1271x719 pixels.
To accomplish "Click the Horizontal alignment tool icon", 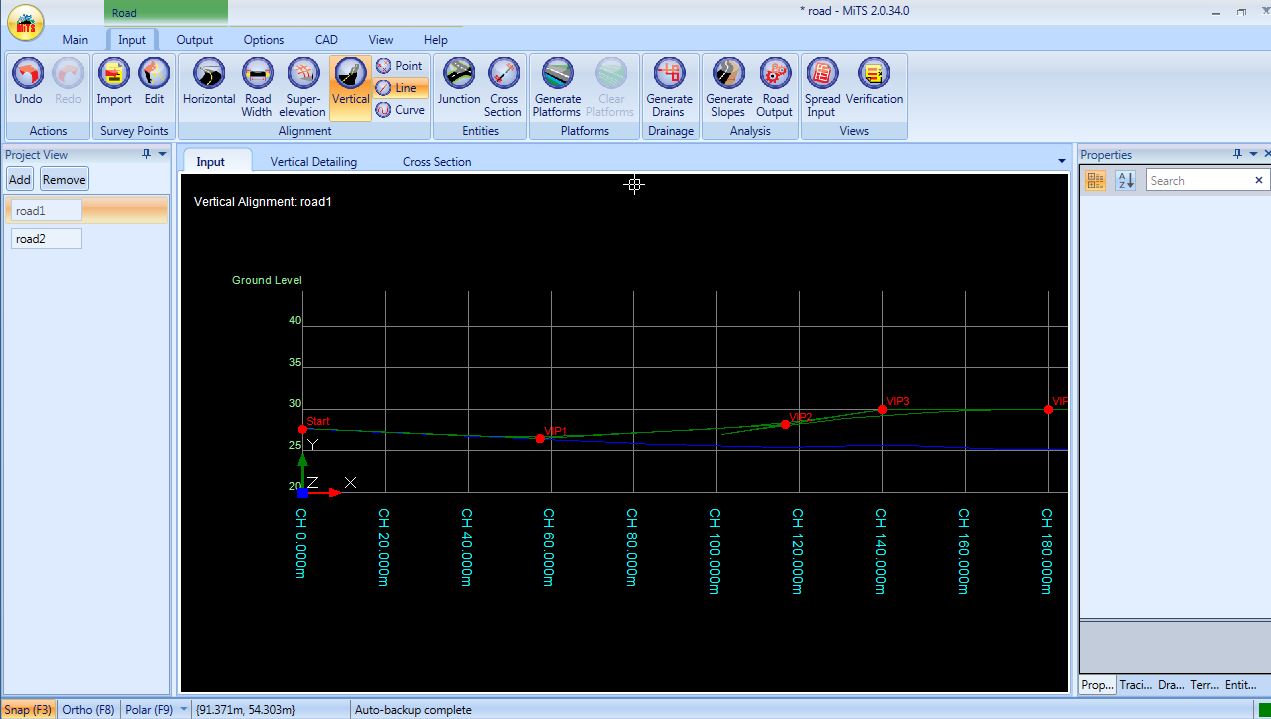I will (x=209, y=75).
